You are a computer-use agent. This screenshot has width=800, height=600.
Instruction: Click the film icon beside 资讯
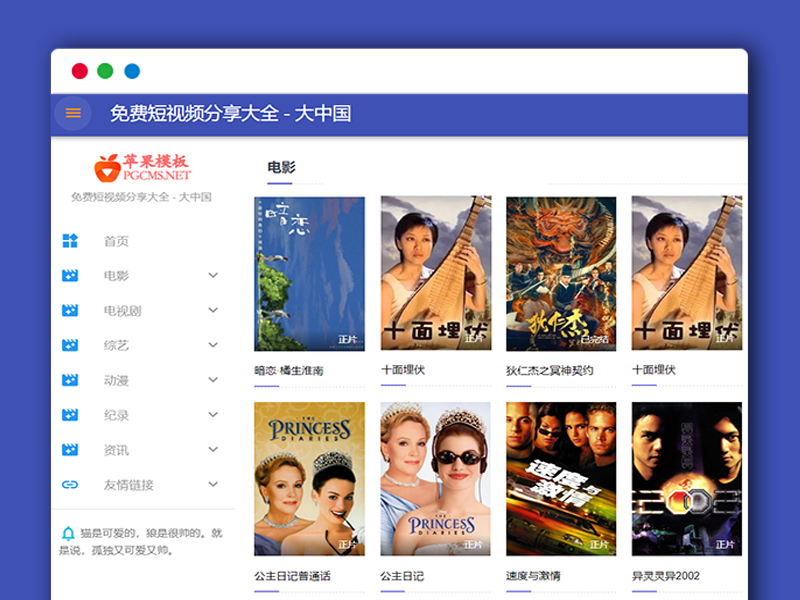(x=70, y=449)
